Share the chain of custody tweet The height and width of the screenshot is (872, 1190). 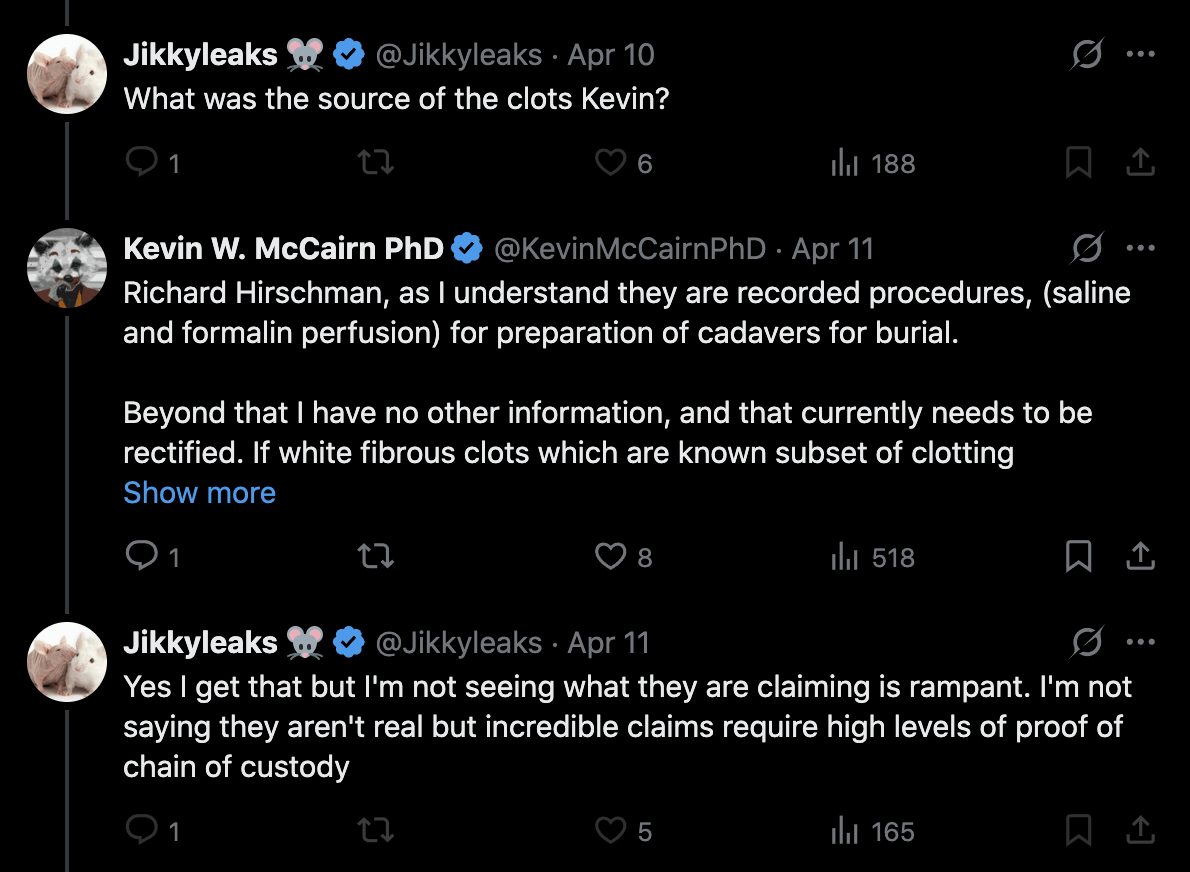[x=1140, y=831]
